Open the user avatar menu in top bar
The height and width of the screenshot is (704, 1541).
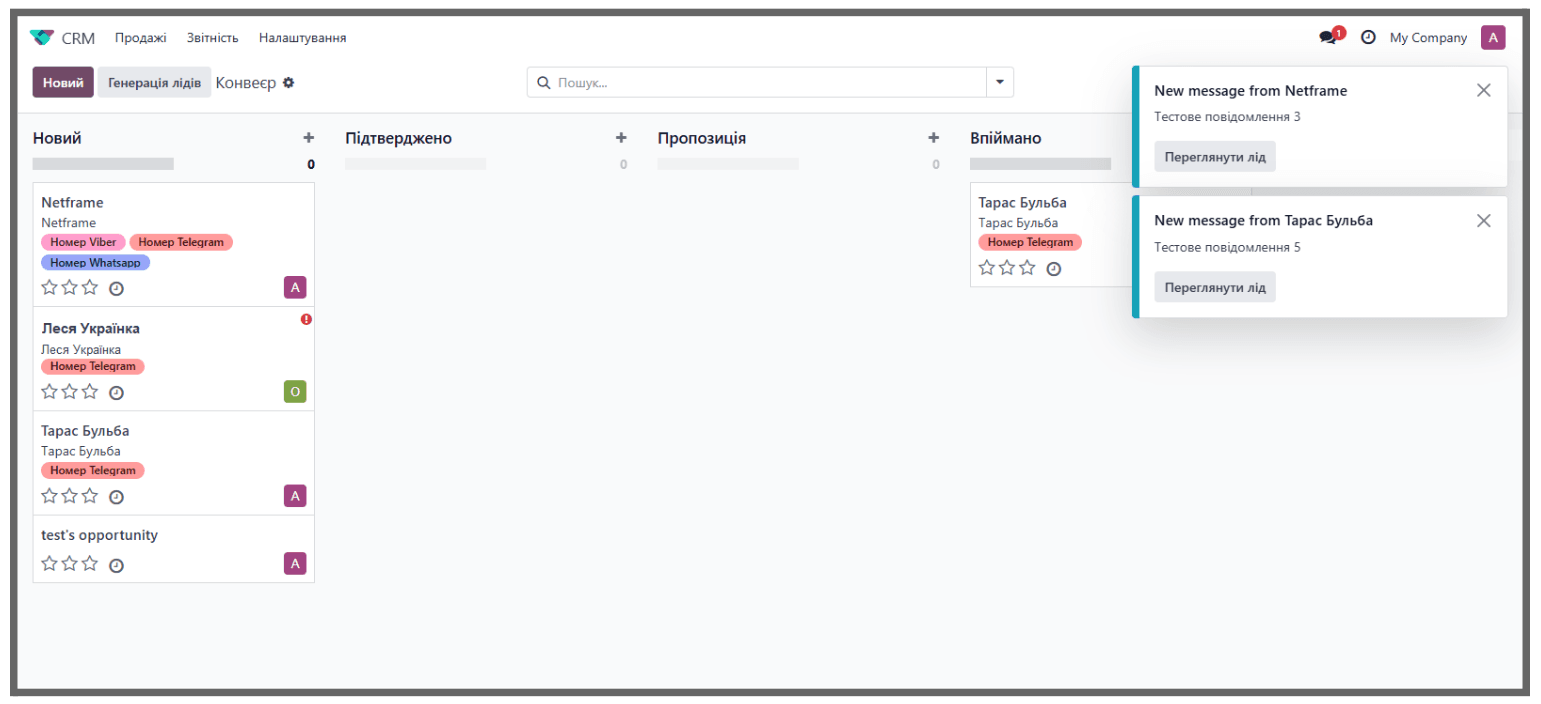[x=1493, y=38]
